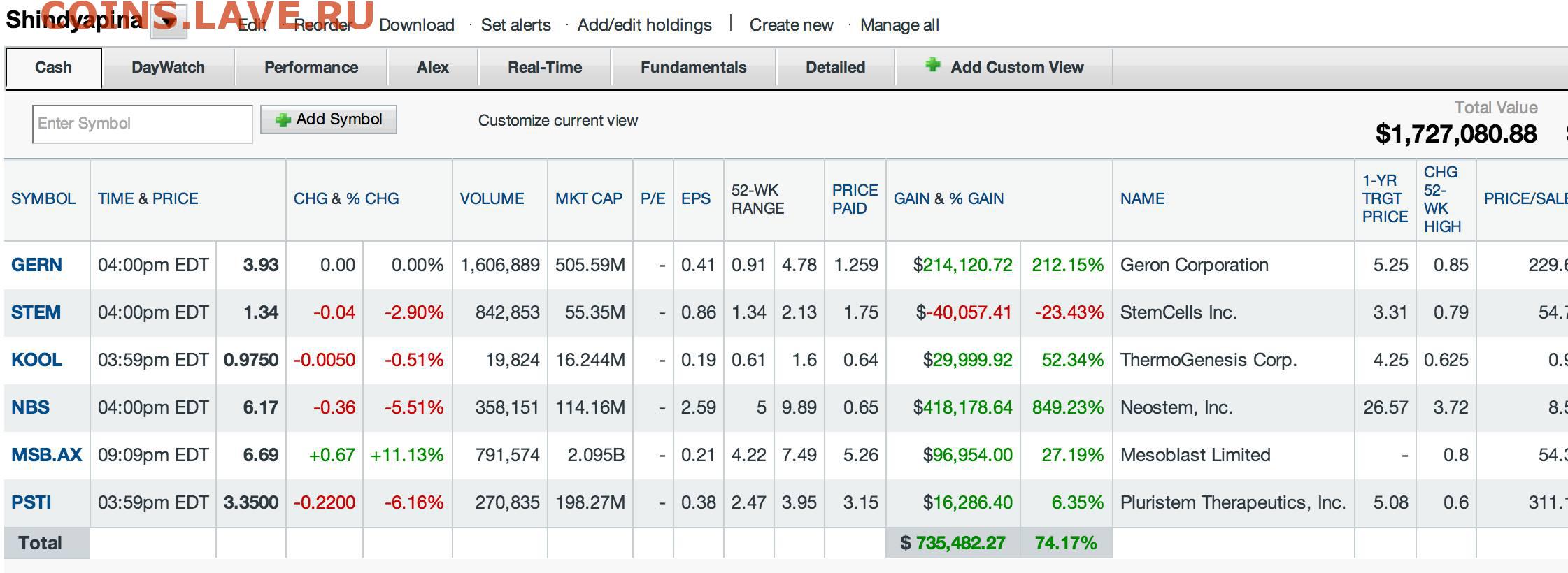Sort by the EPS column header
The width and height of the screenshot is (1568, 573).
coord(696,199)
